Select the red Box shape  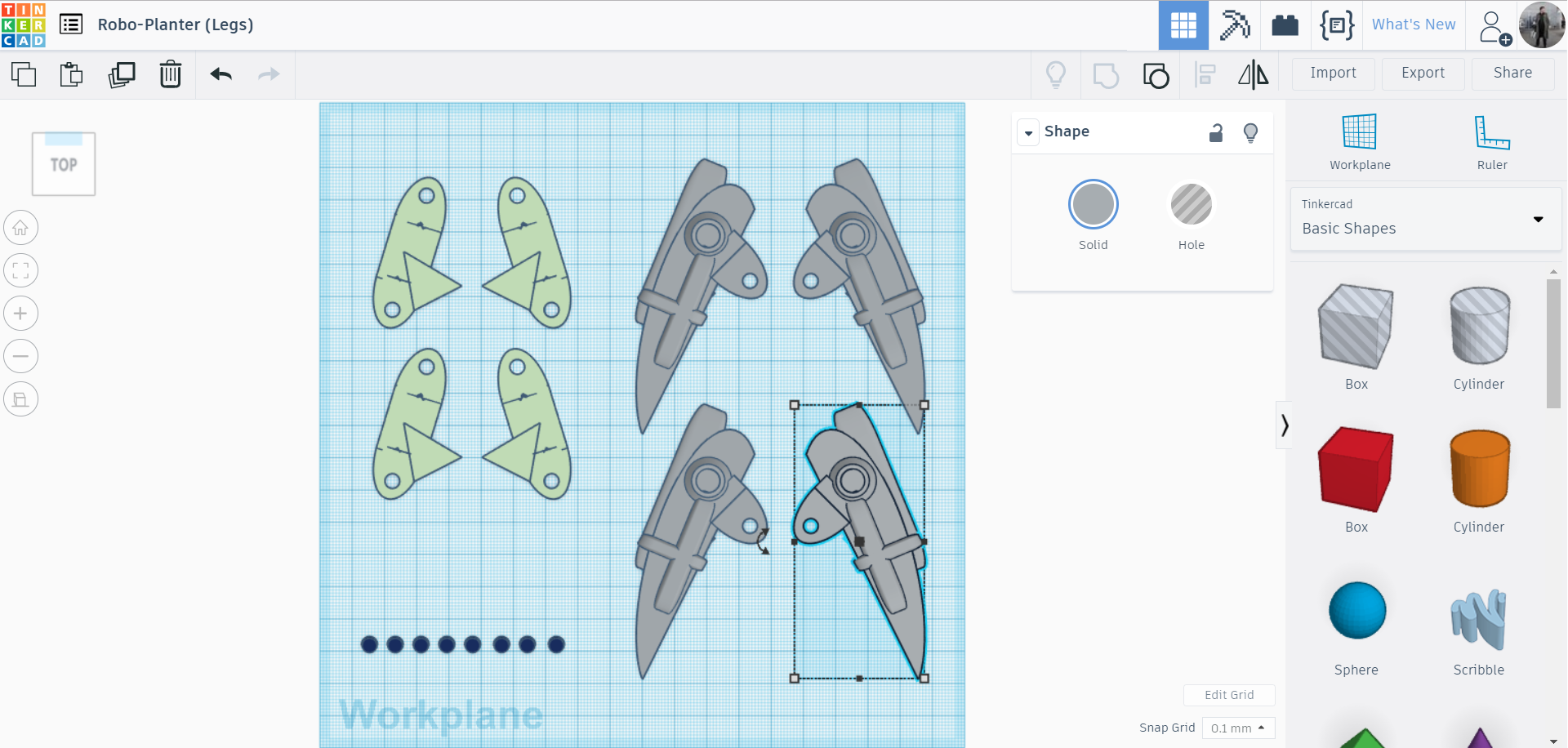tap(1356, 469)
